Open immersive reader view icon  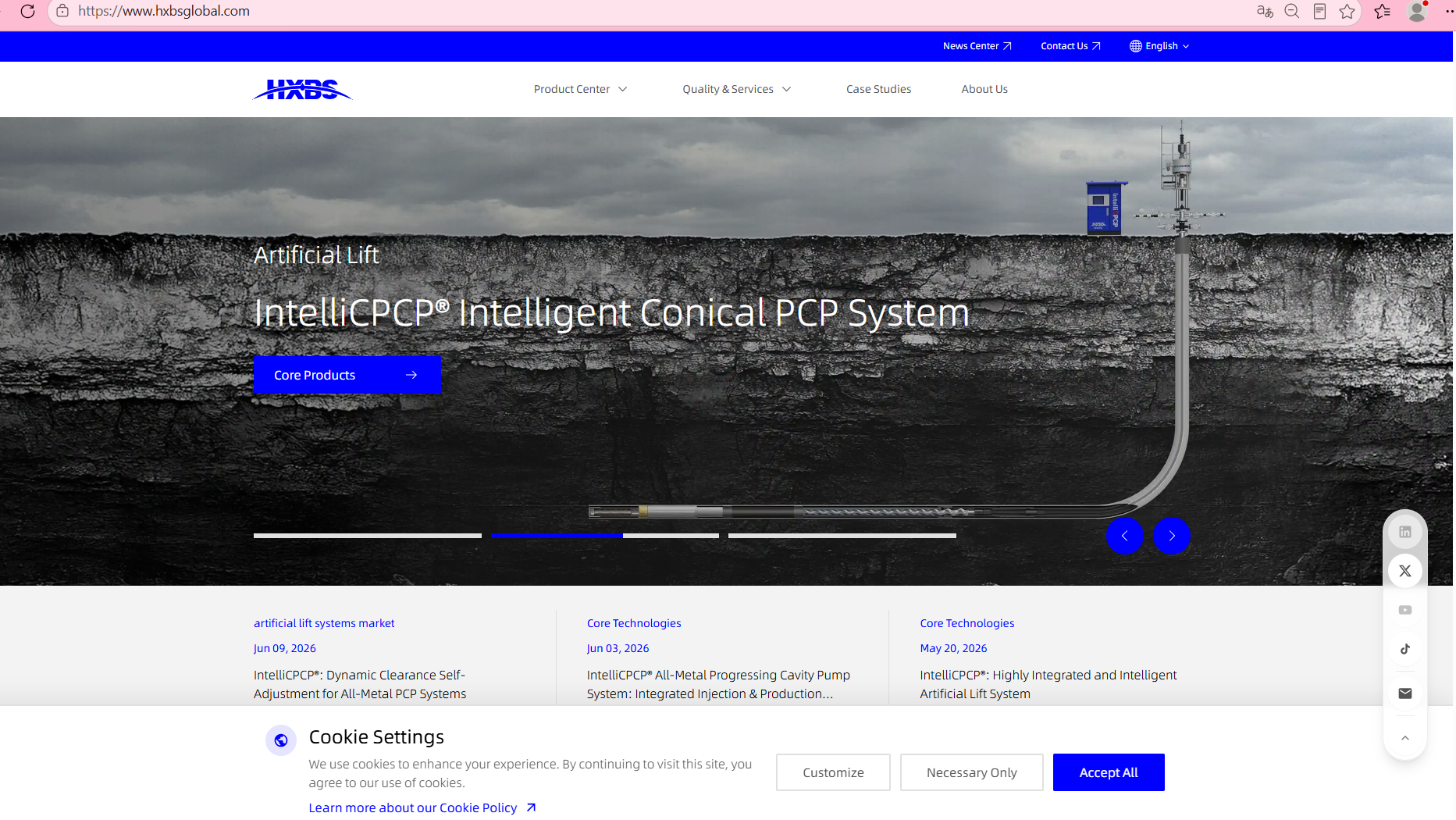pos(1319,11)
